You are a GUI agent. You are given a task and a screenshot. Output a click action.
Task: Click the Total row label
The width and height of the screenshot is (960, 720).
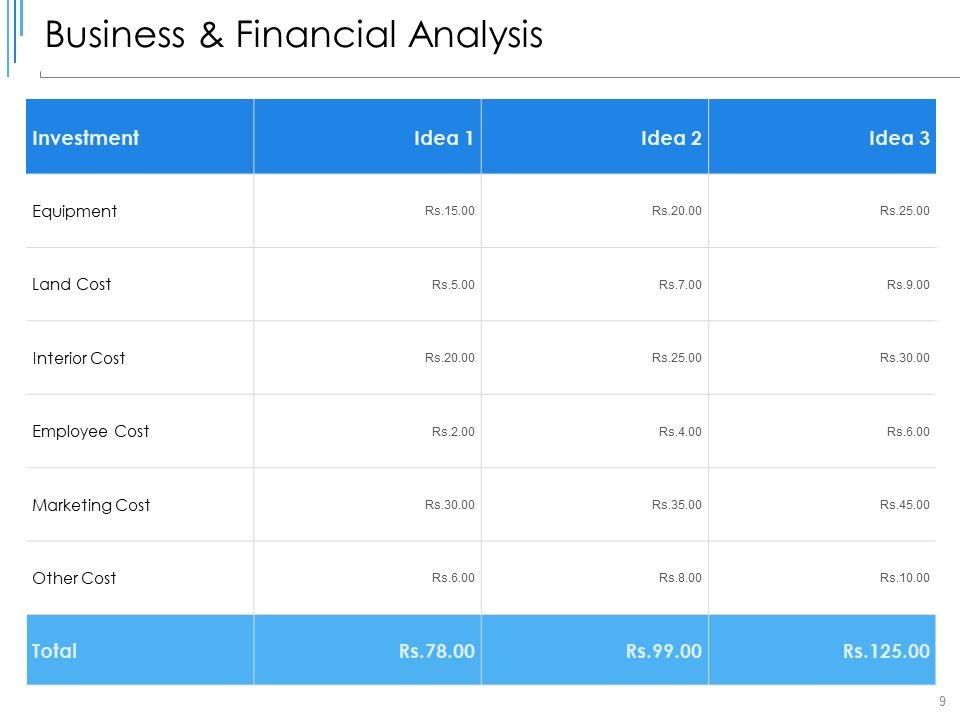pyautogui.click(x=55, y=651)
